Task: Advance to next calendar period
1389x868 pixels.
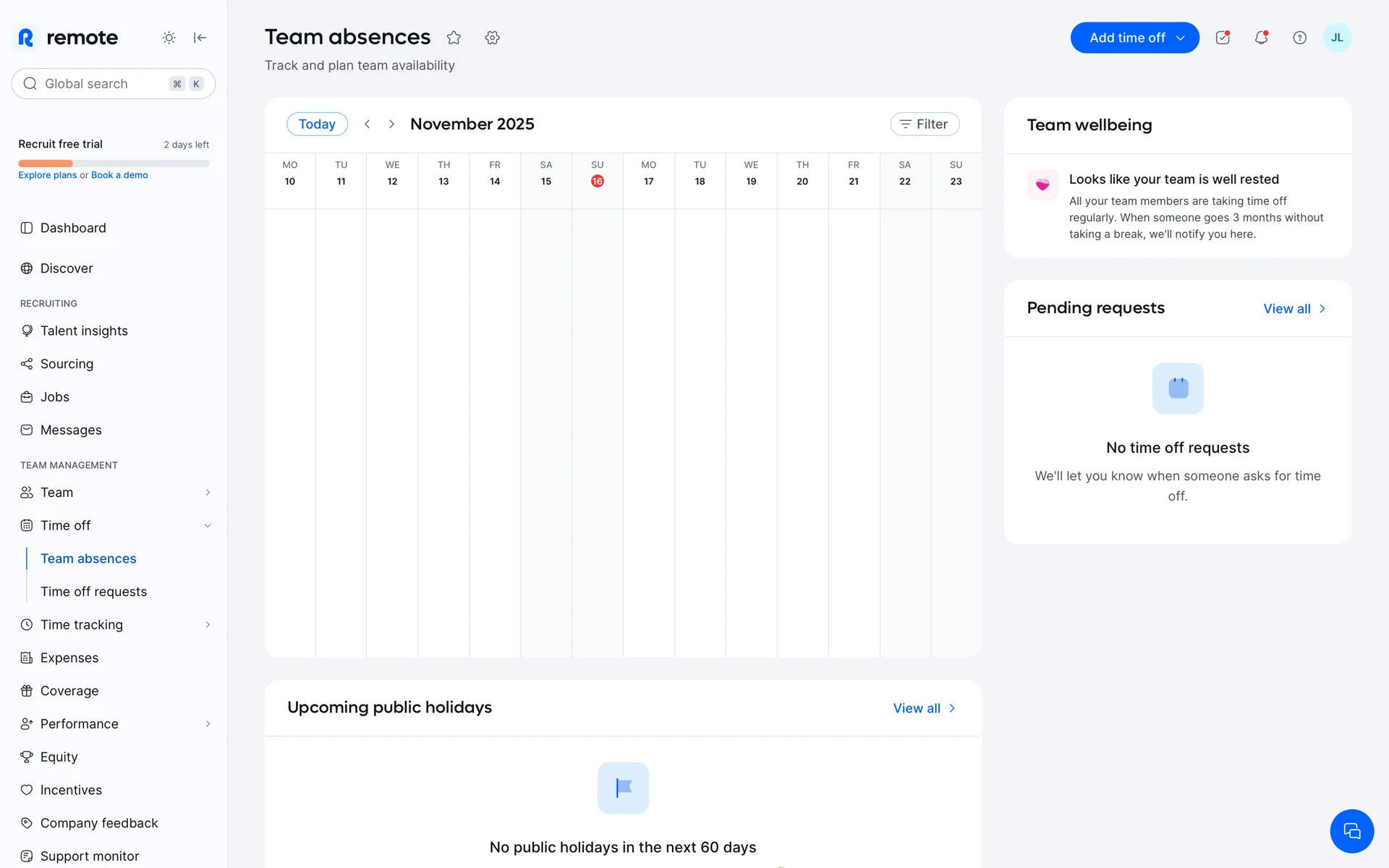Action: click(391, 124)
